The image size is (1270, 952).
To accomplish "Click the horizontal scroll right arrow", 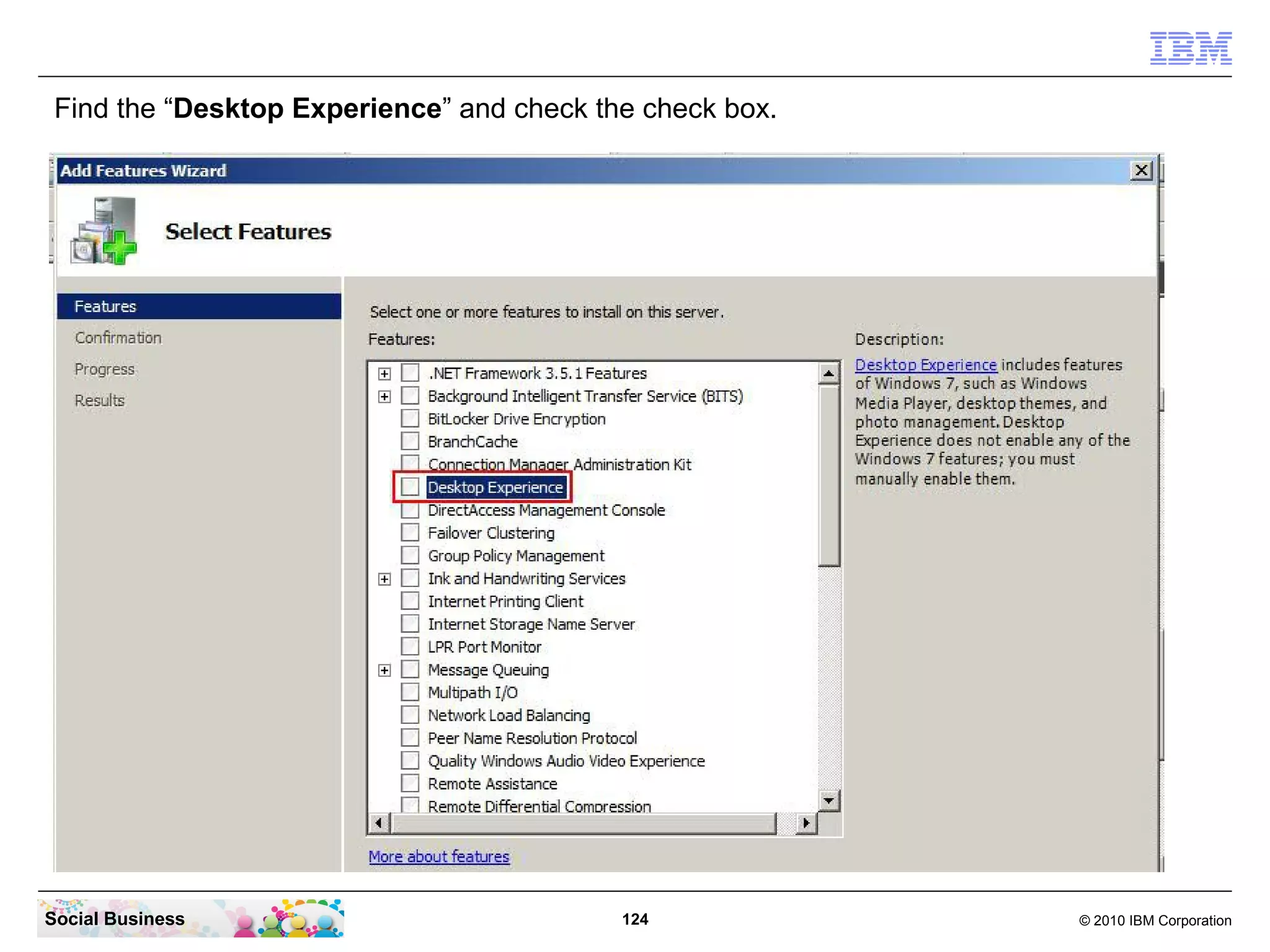I will click(x=806, y=823).
